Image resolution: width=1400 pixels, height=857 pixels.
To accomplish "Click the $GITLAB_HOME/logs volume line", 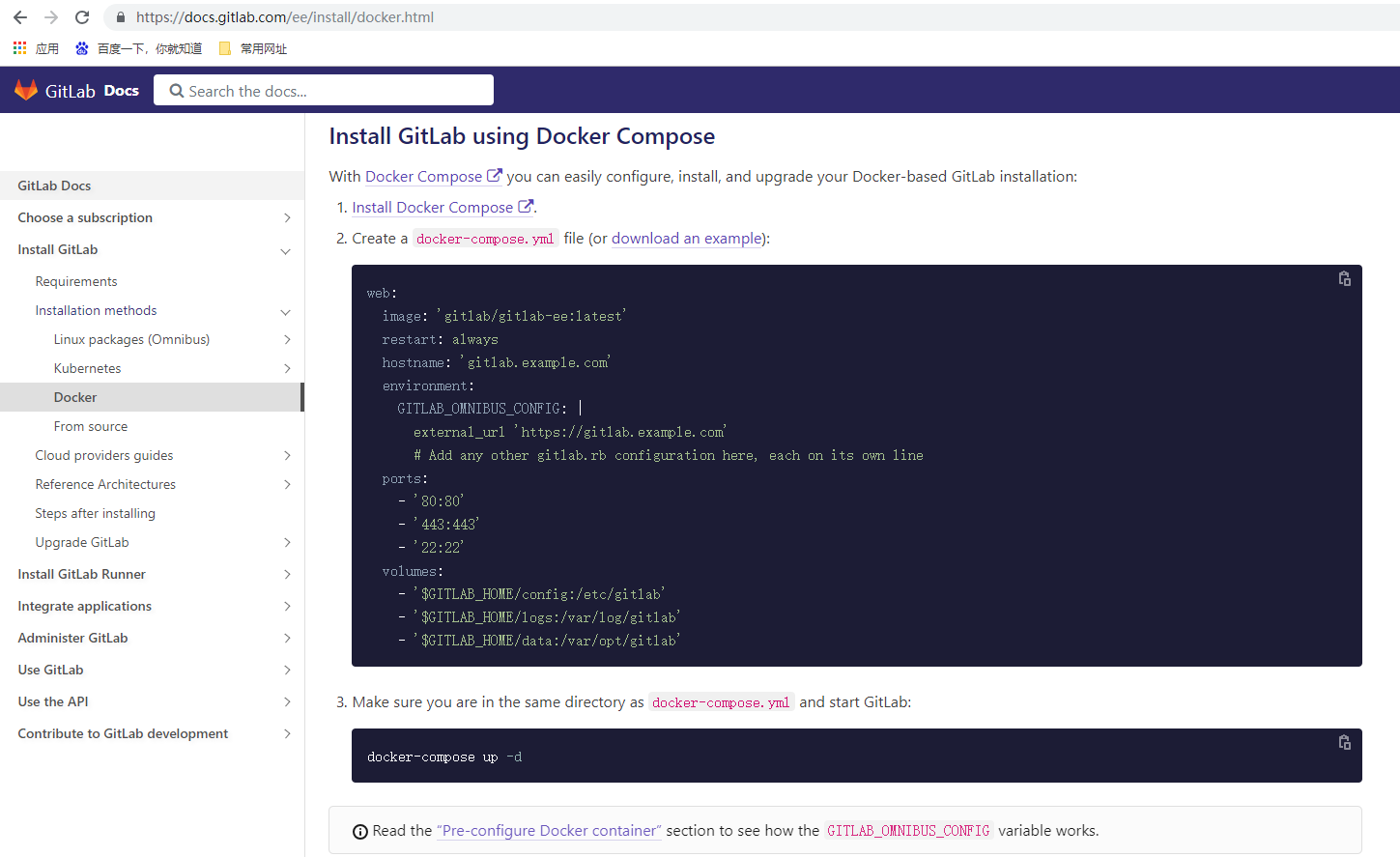I will click(539, 617).
